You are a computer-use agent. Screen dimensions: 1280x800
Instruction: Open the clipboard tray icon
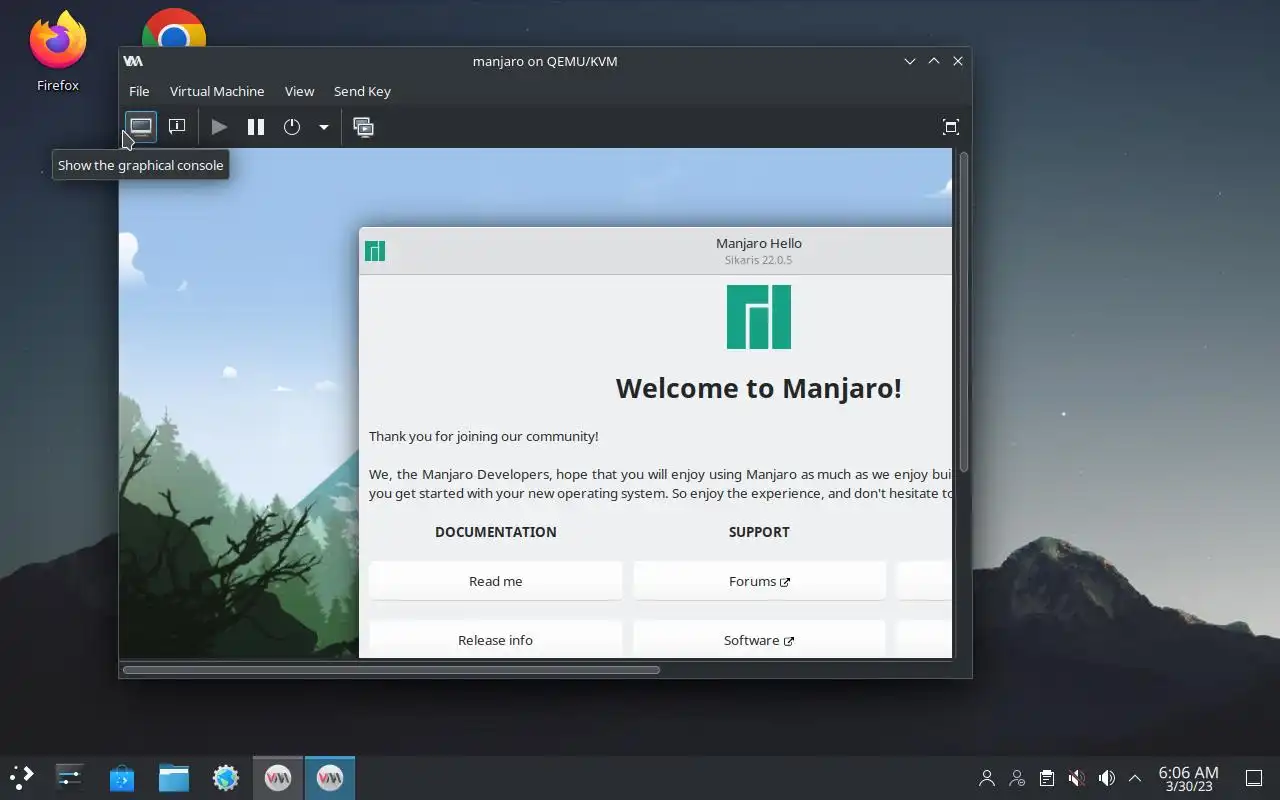(1046, 778)
